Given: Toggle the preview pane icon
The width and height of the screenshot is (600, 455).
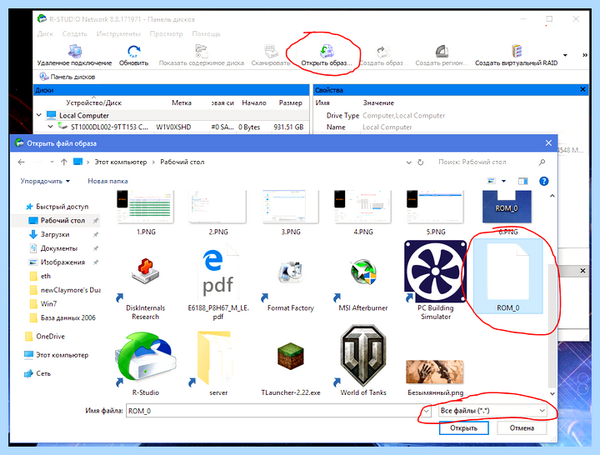Looking at the screenshot, I should pos(523,181).
